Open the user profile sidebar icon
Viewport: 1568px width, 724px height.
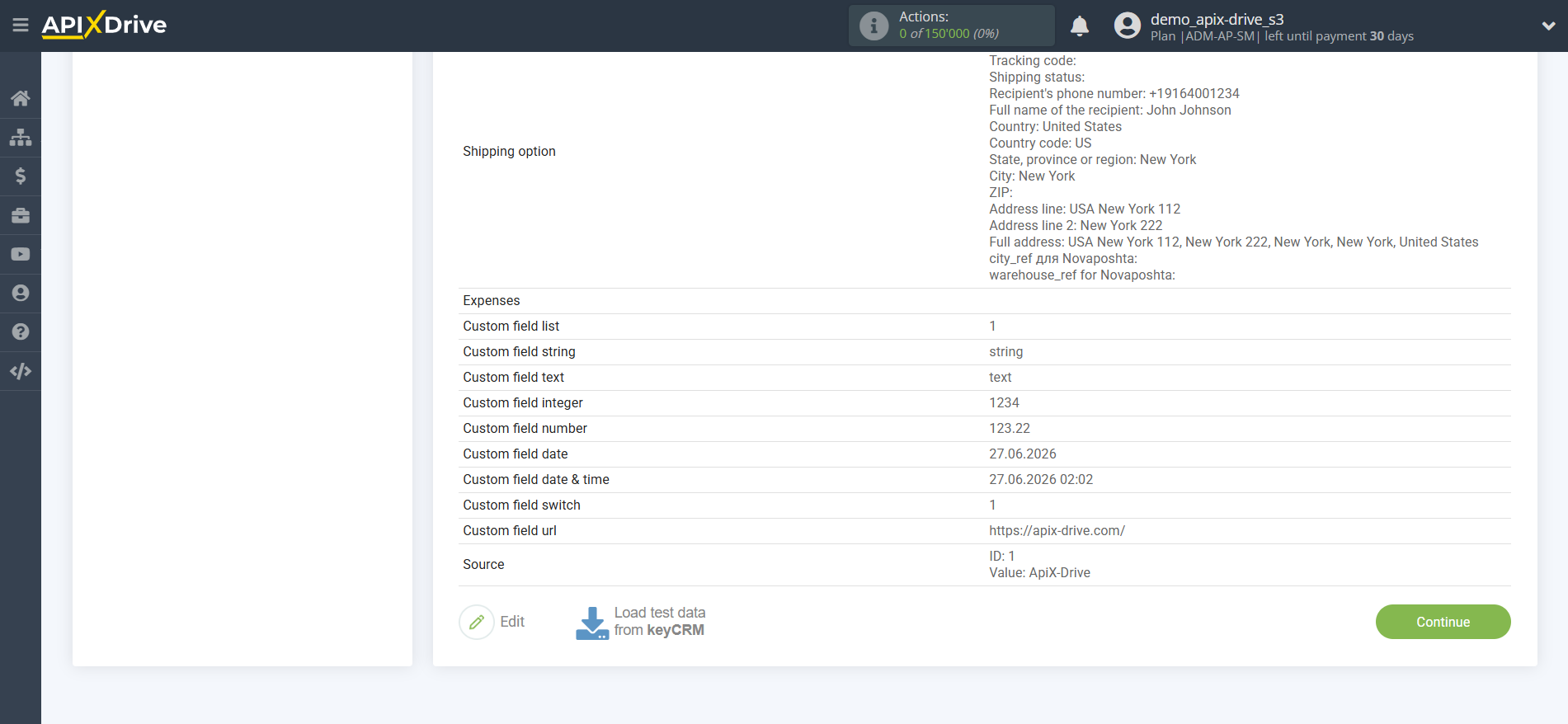click(x=21, y=293)
